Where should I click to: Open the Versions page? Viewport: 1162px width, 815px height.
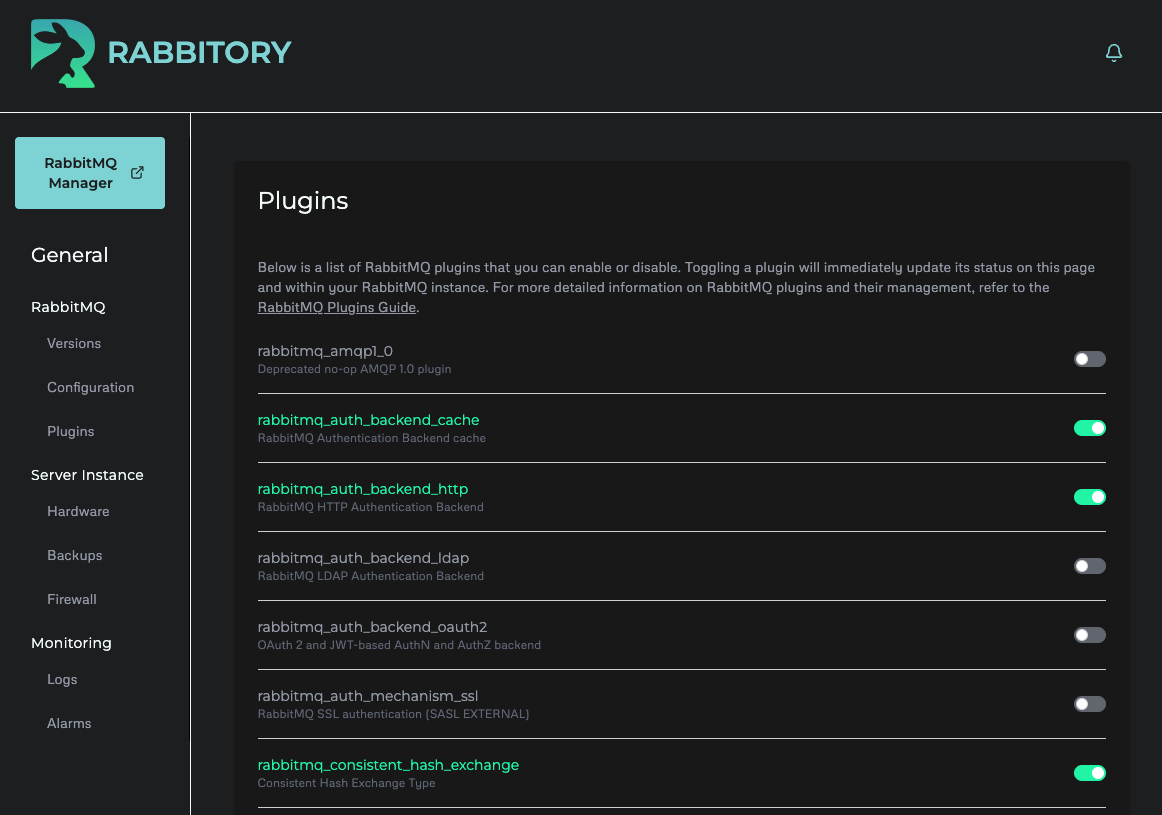point(73,343)
